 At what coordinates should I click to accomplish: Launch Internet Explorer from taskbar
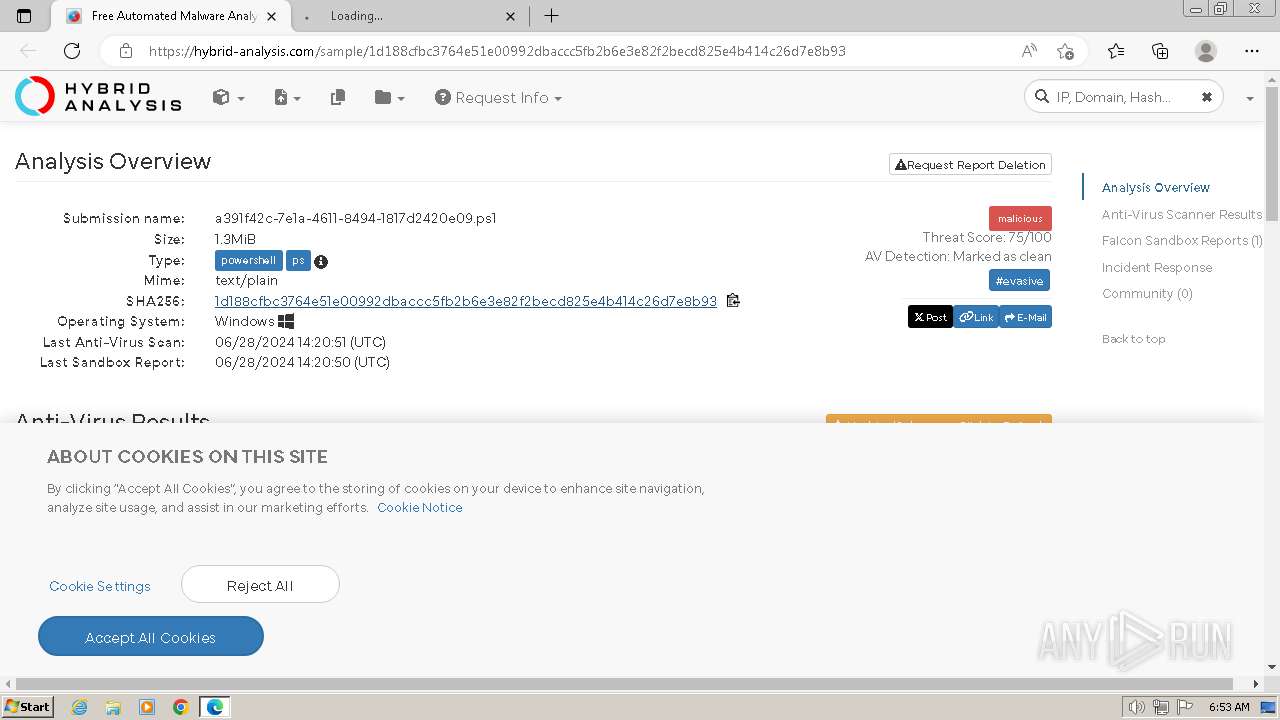click(x=80, y=707)
